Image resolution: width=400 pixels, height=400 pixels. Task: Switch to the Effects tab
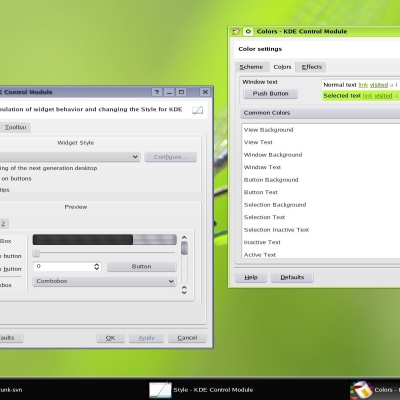[x=312, y=67]
